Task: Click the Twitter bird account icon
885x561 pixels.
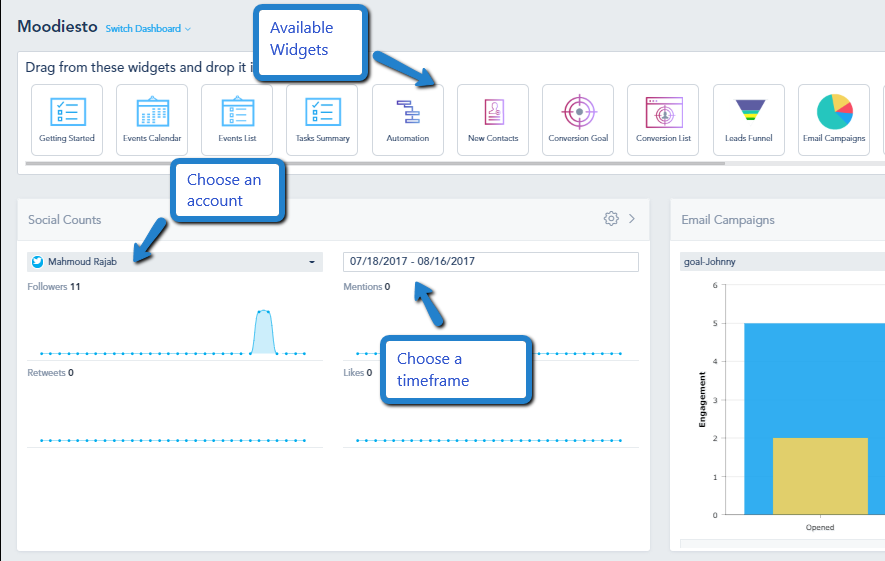Action: pyautogui.click(x=37, y=262)
